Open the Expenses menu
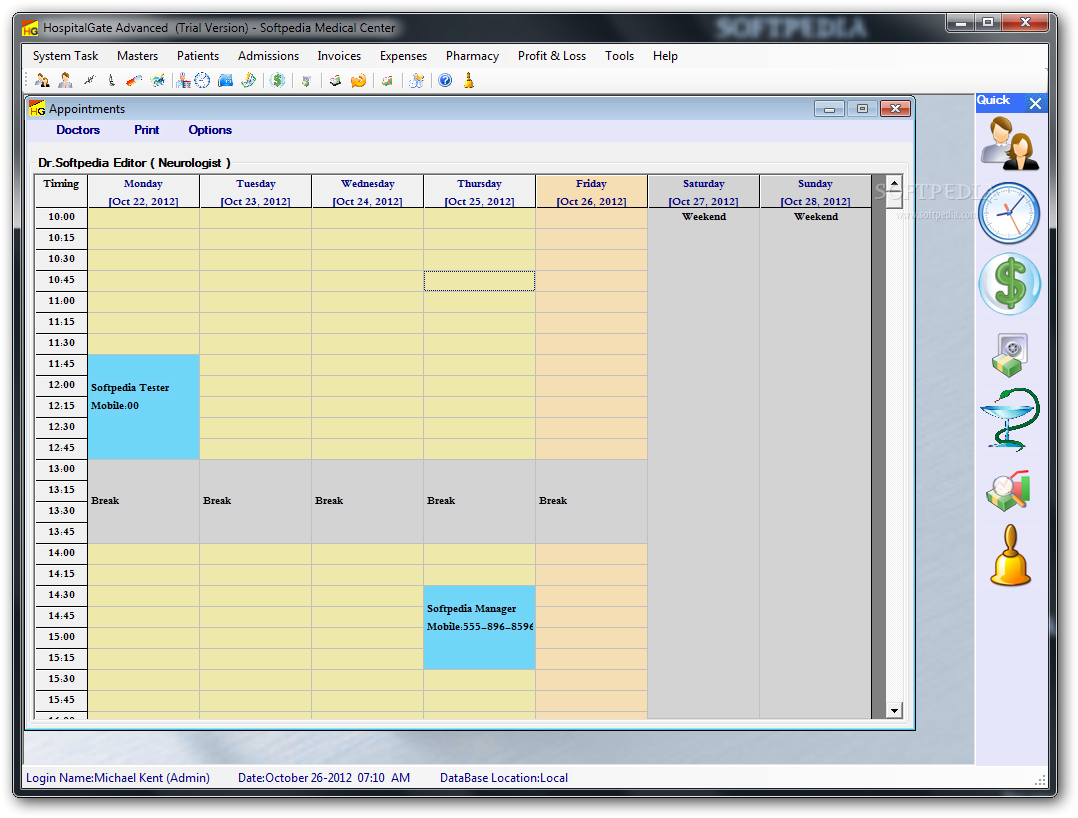 tap(404, 56)
